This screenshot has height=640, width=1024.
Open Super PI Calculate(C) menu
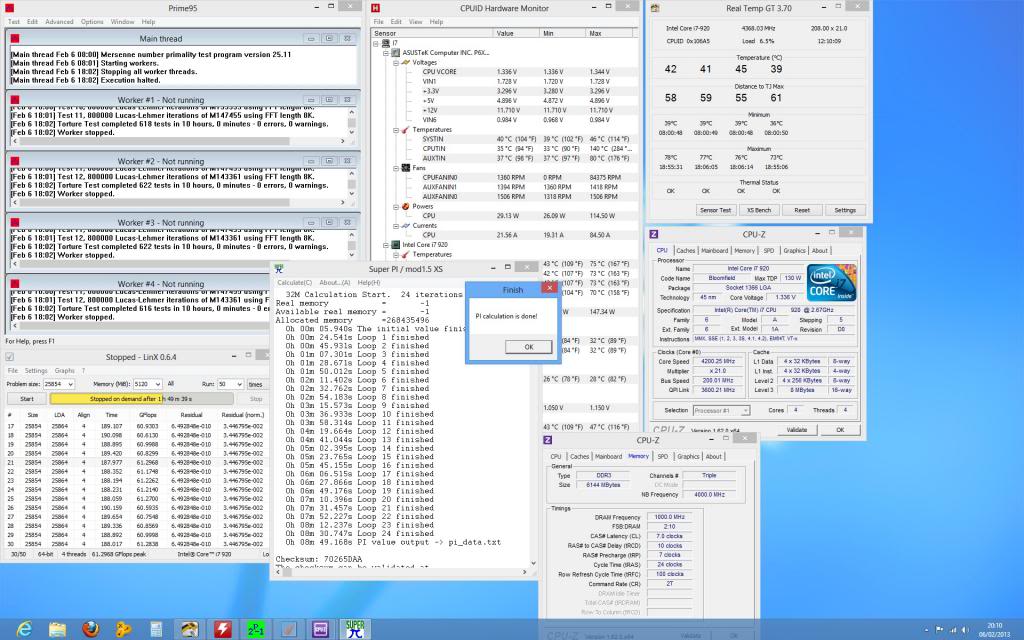click(x=295, y=283)
